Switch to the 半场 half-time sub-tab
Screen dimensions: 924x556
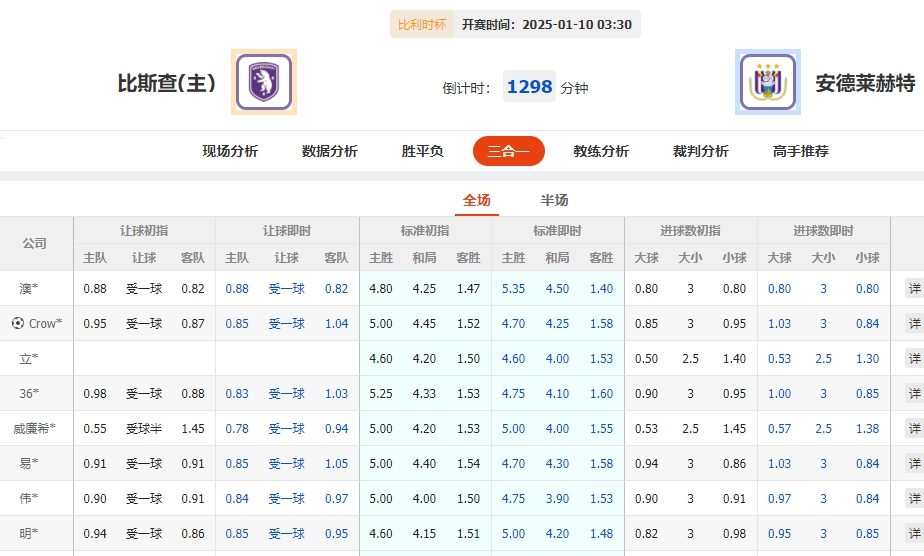tap(554, 200)
